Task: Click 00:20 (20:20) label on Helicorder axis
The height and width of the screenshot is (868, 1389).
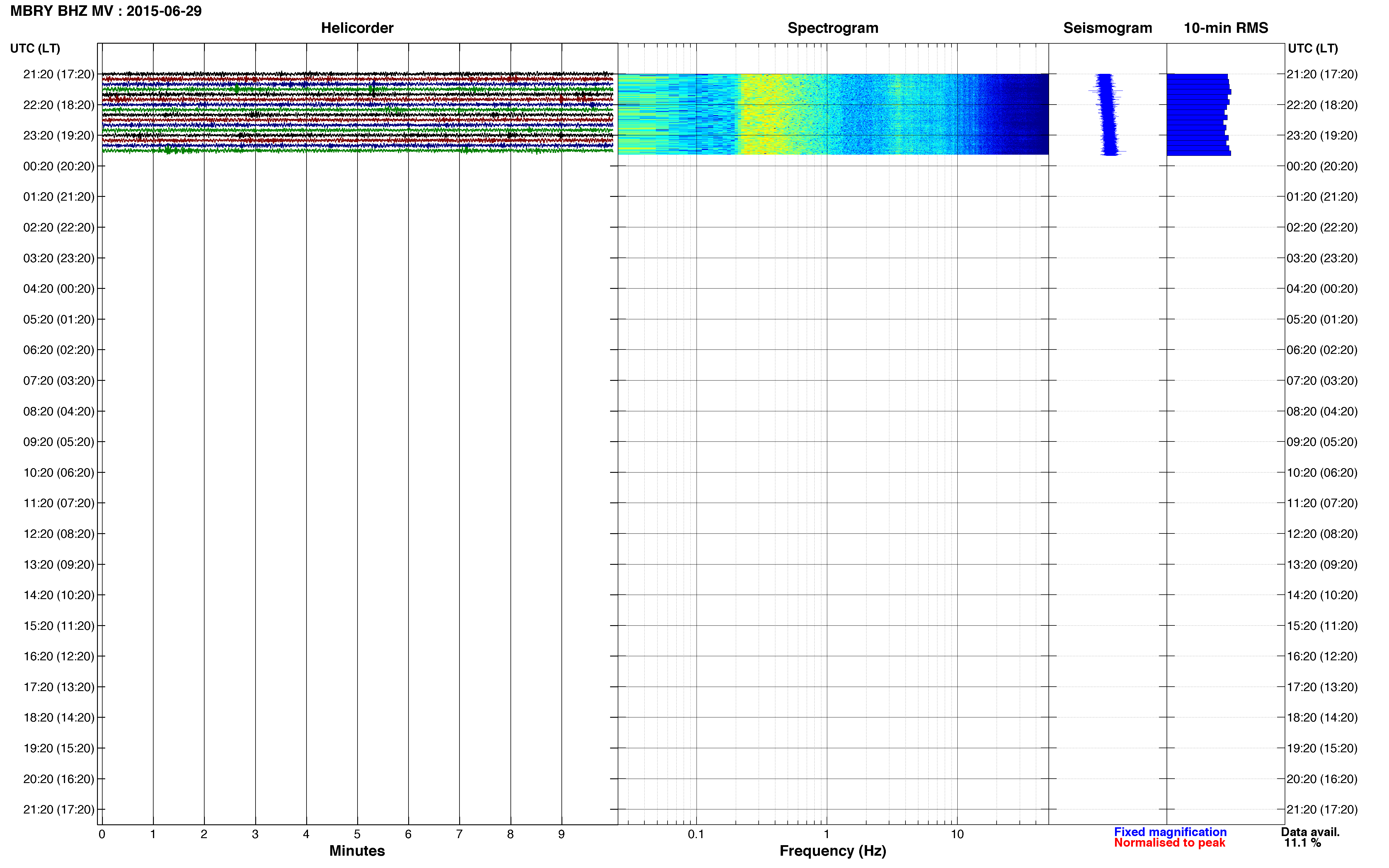Action: pyautogui.click(x=59, y=166)
